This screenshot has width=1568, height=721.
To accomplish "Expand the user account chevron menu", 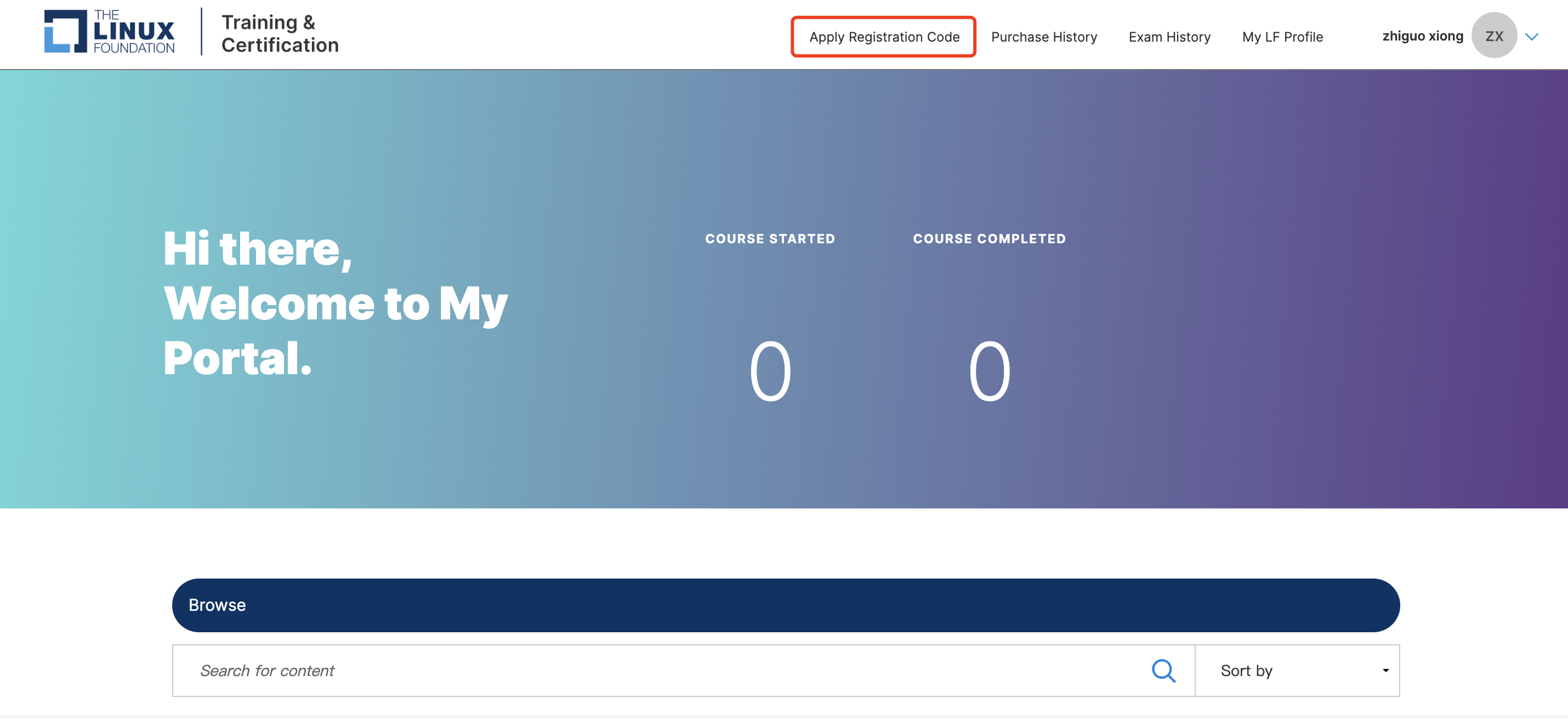I will click(1531, 37).
